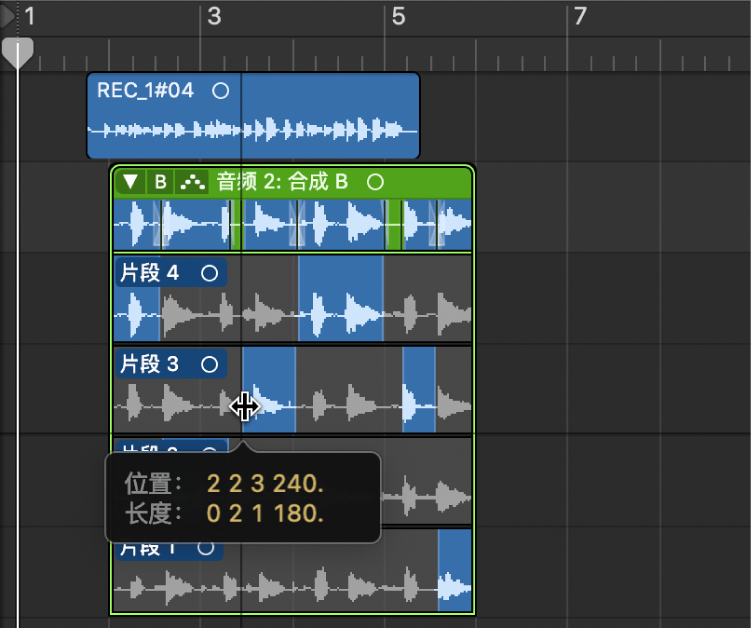Click the 音频 2: 合成 B folder title
Screen dimensions: 753x628
tap(282, 182)
